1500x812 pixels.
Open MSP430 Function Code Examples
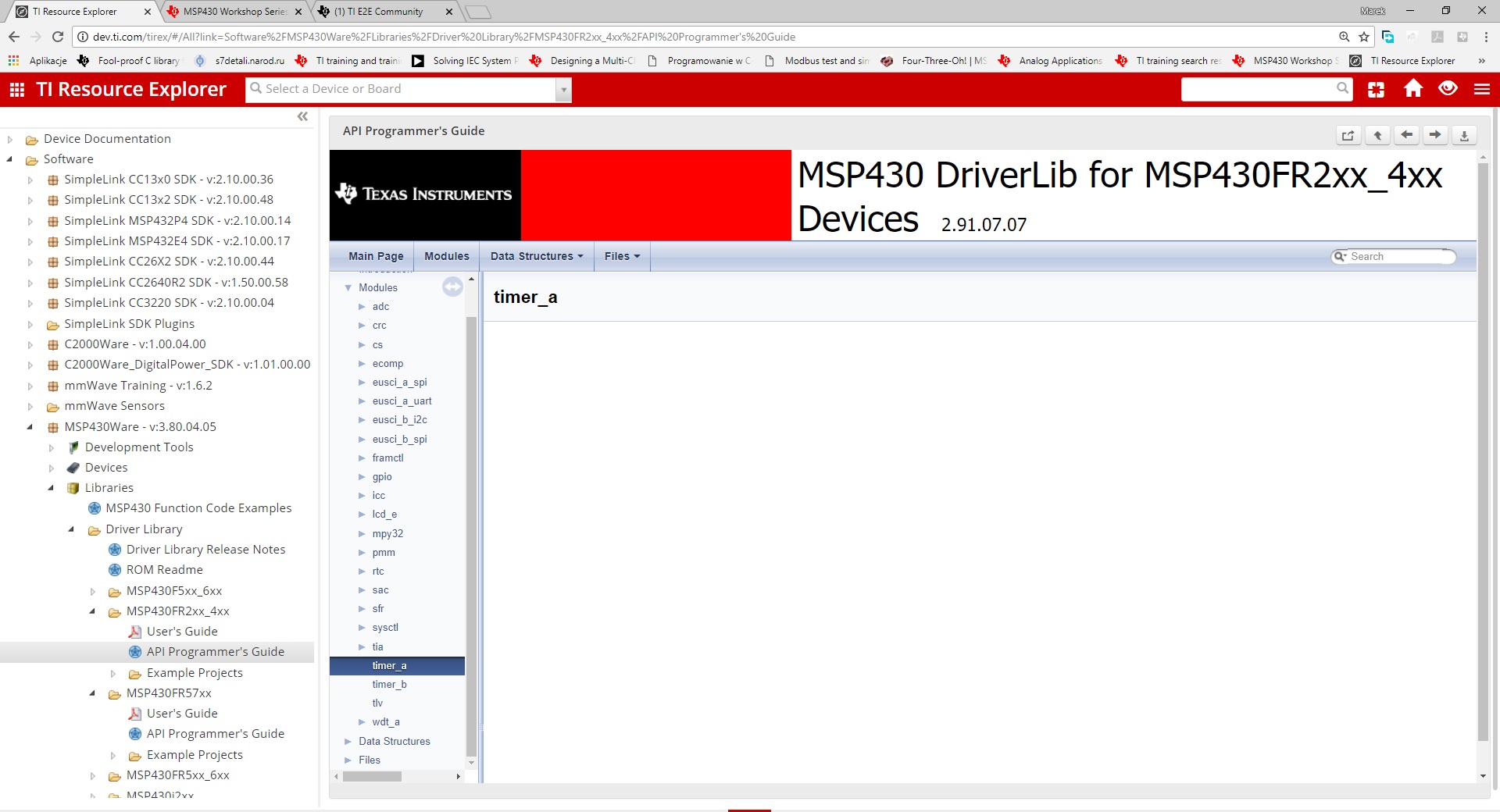point(198,508)
